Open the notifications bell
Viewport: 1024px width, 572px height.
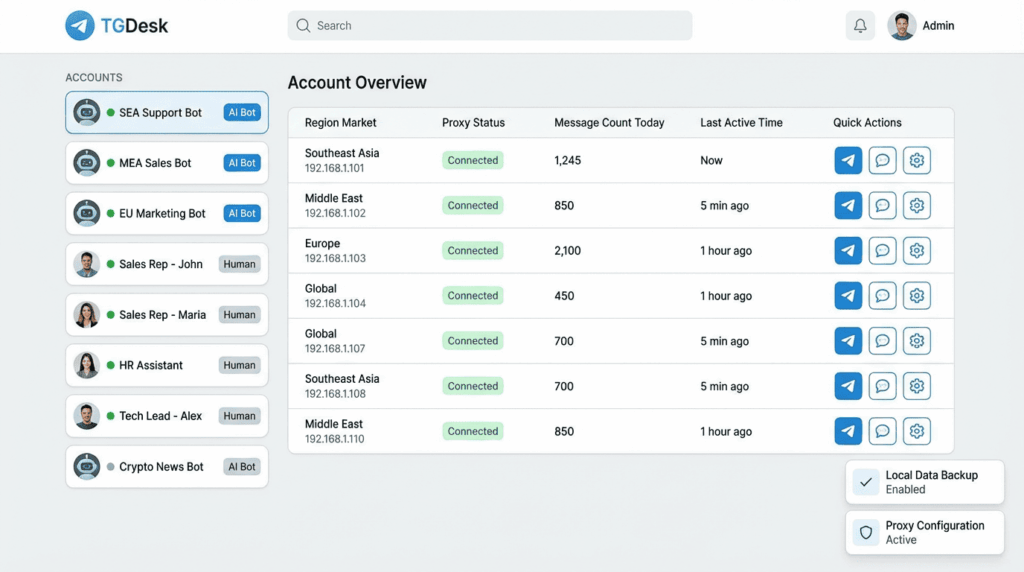tap(860, 25)
